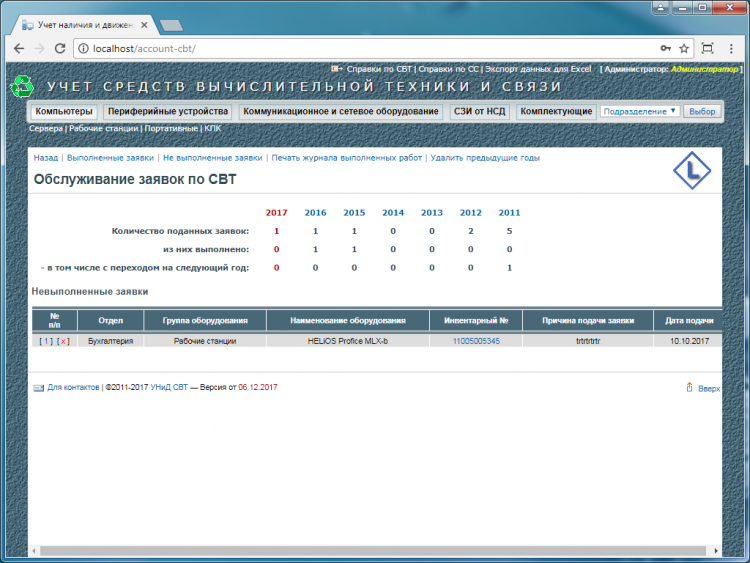Select year 2015

354,213
